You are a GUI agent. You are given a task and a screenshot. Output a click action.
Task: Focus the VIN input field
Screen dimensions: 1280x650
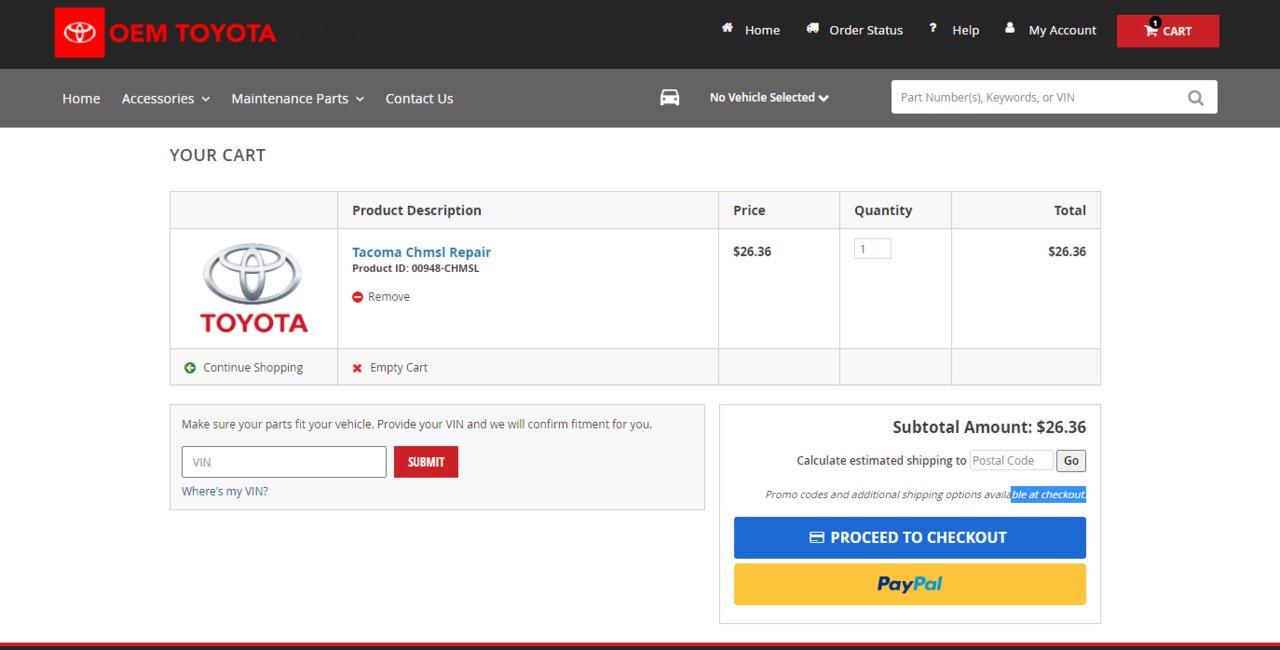pos(284,462)
